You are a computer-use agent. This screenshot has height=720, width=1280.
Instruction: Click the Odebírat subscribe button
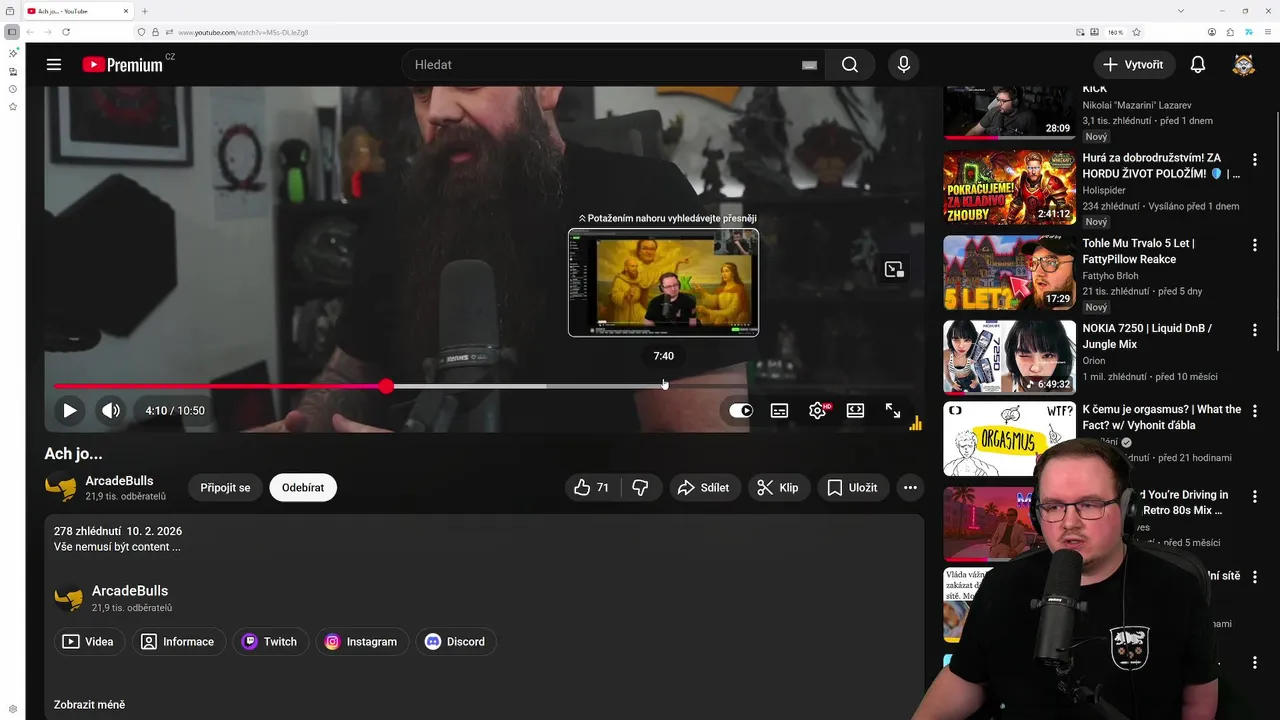tap(303, 487)
